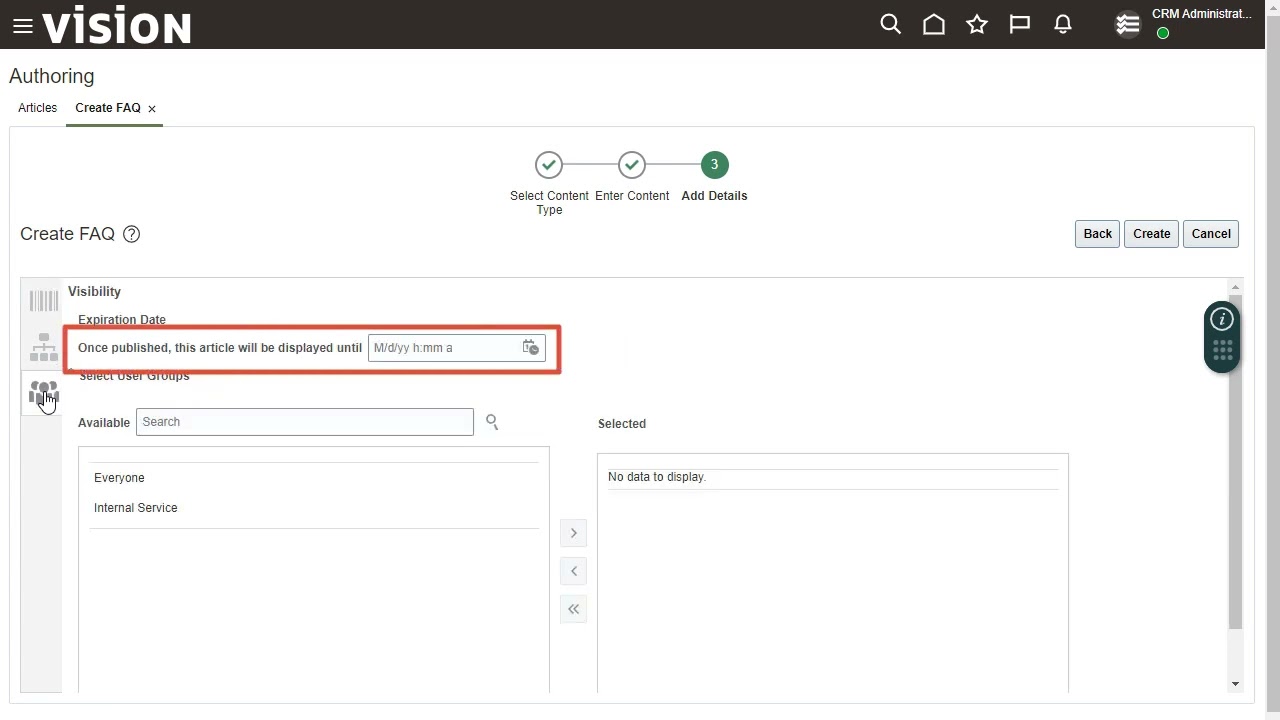
Task: Open the hamburger navigation menu
Action: click(22, 26)
